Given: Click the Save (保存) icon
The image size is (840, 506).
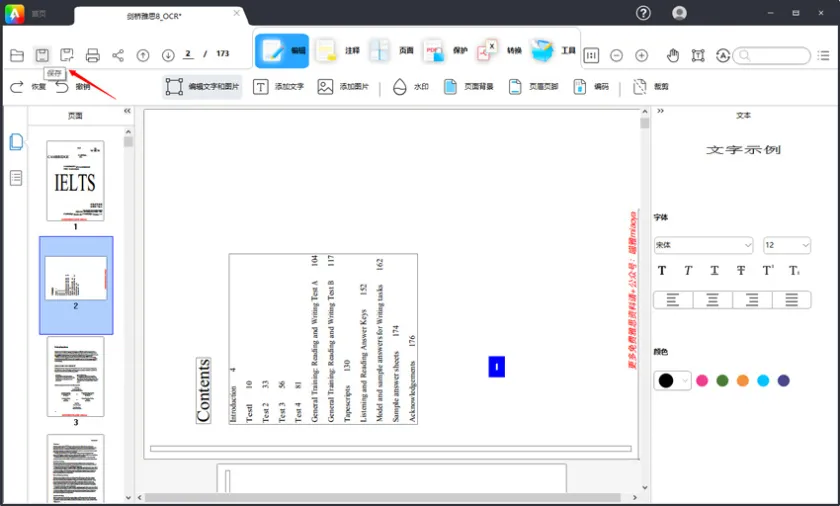Looking at the screenshot, I should [42, 55].
